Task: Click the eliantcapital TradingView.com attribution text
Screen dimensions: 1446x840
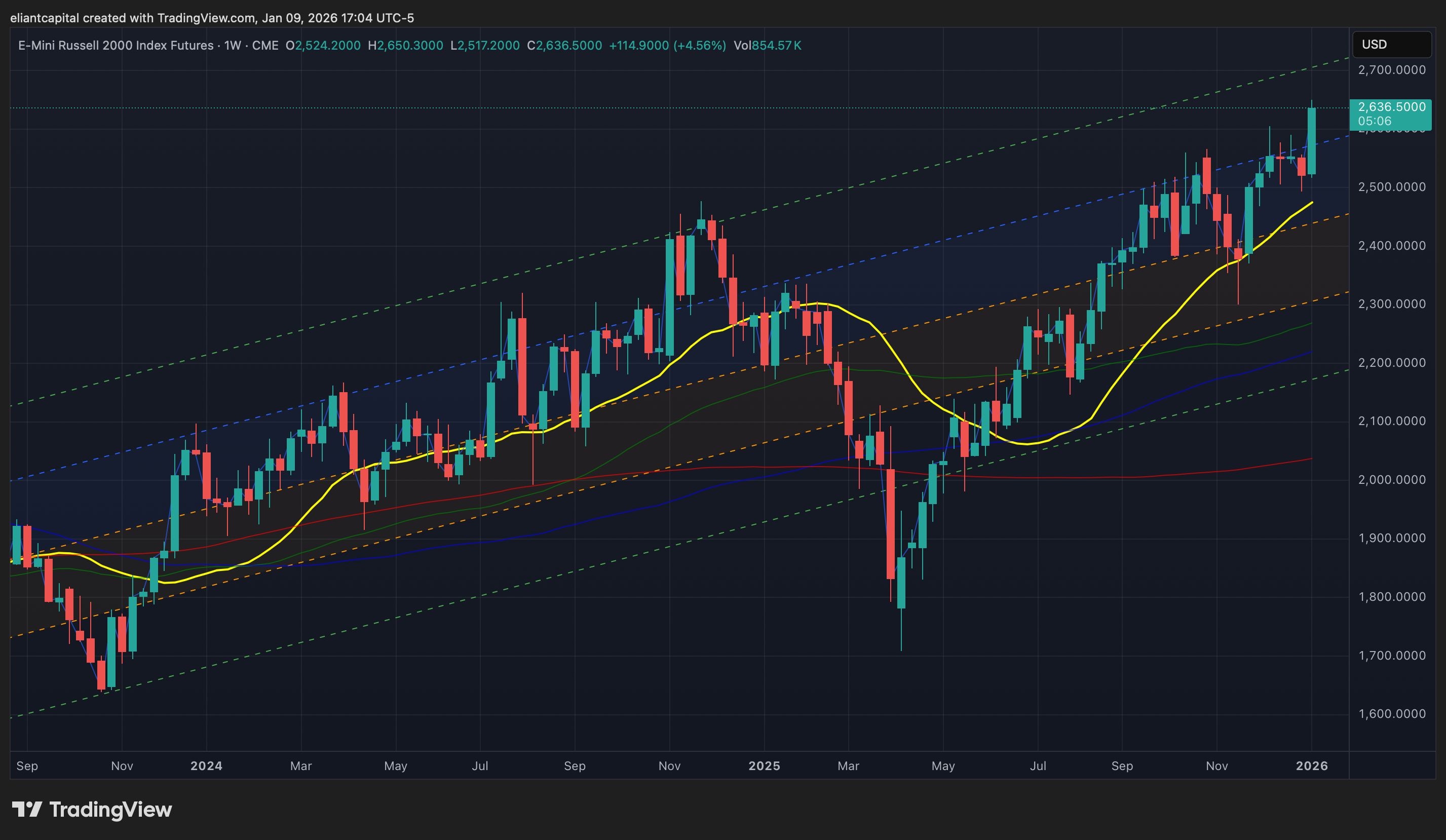Action: [212, 18]
